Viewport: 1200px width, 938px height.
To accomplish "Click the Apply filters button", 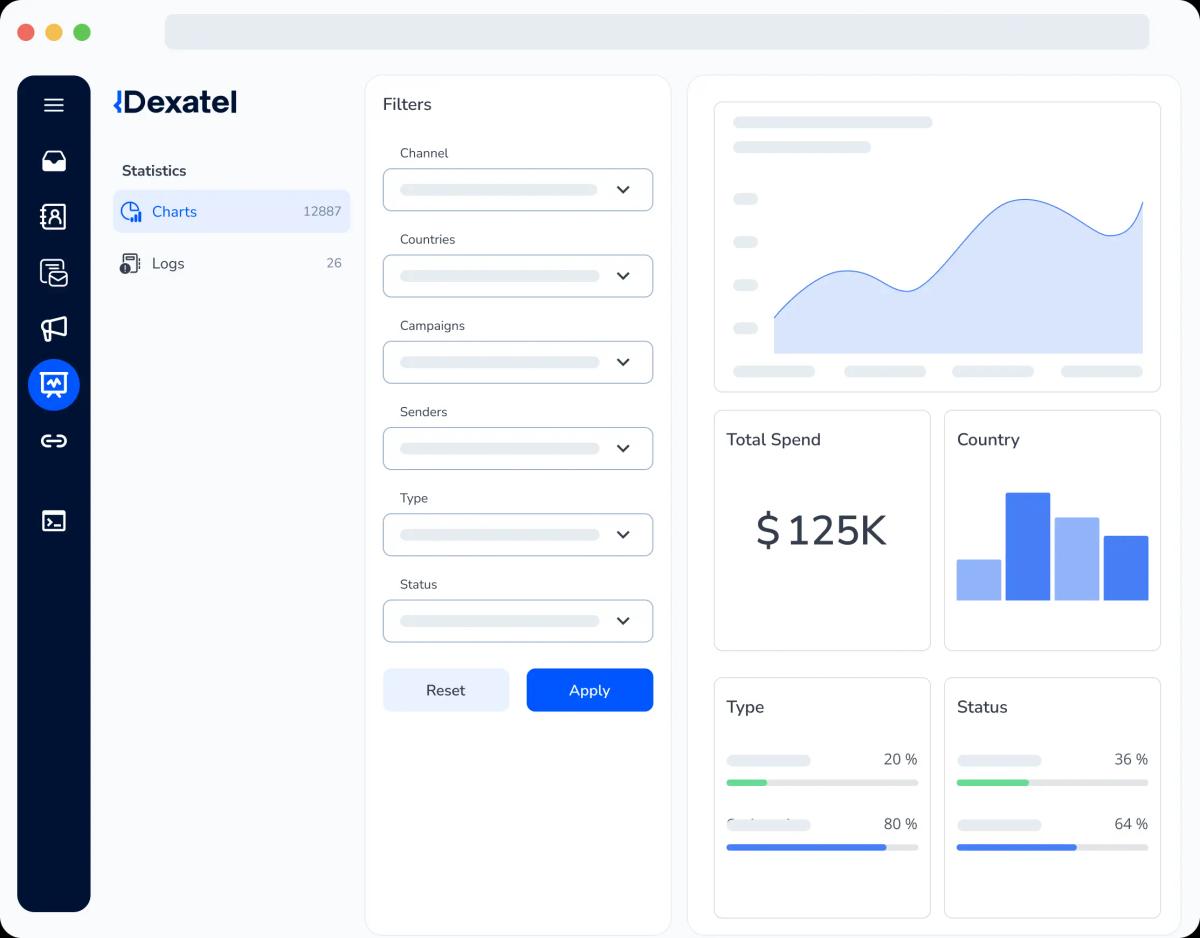I will (x=589, y=690).
